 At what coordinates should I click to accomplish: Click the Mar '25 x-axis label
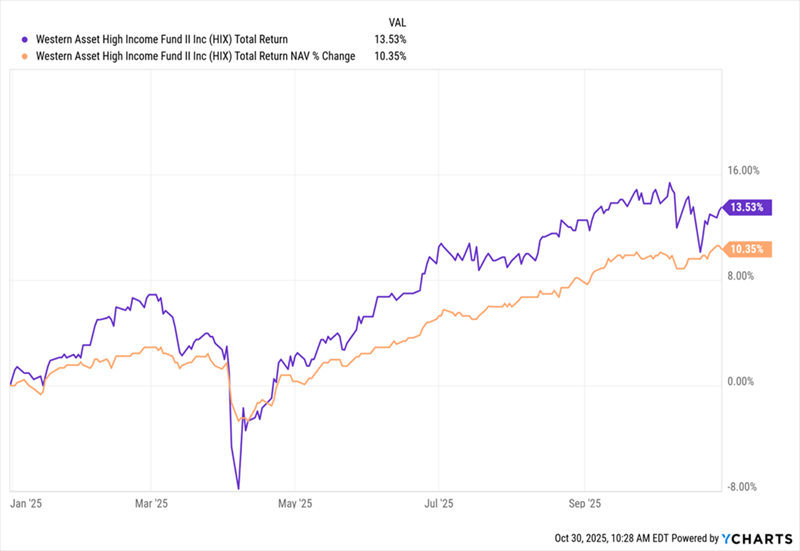tap(151, 504)
